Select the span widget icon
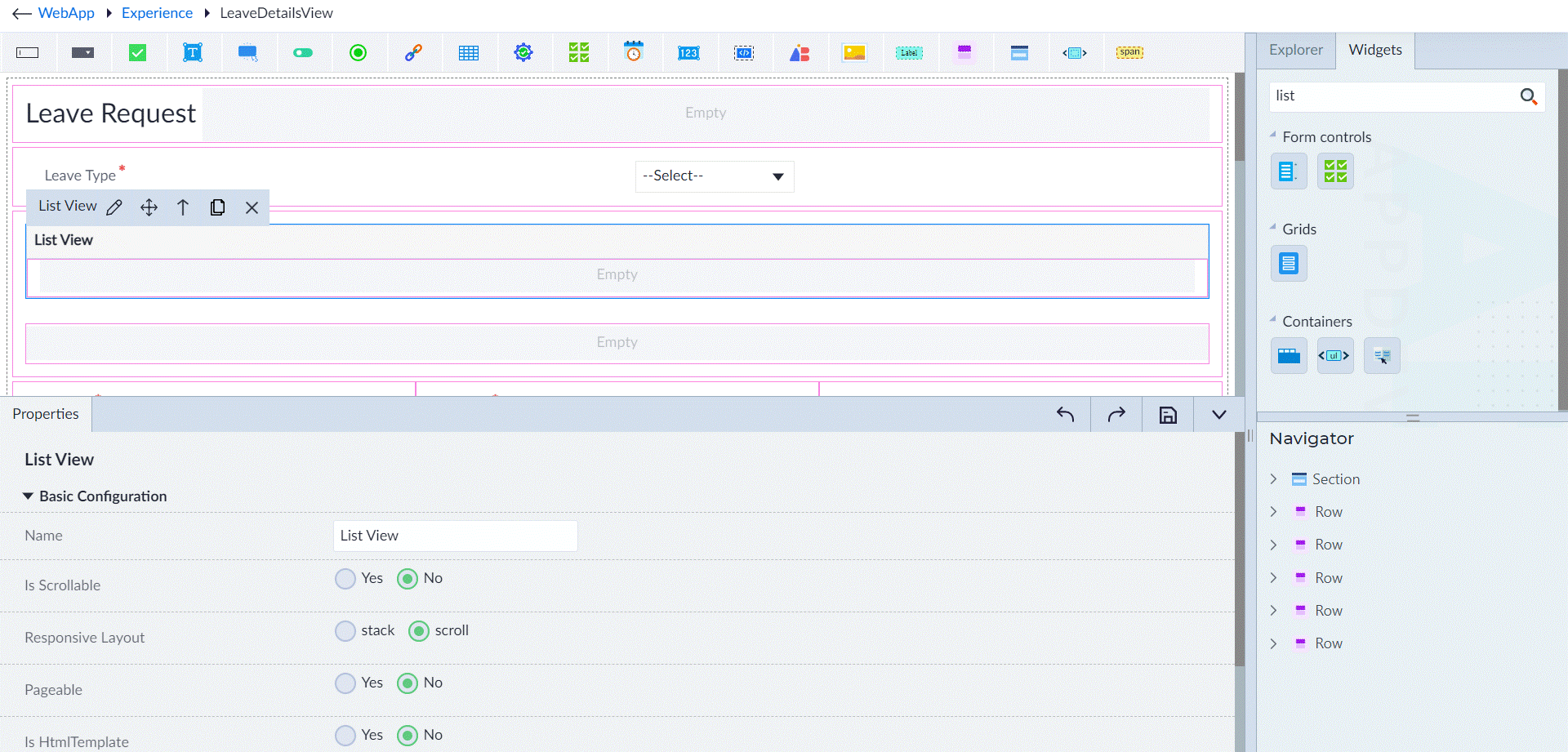Image resolution: width=1568 pixels, height=752 pixels. (x=1129, y=52)
